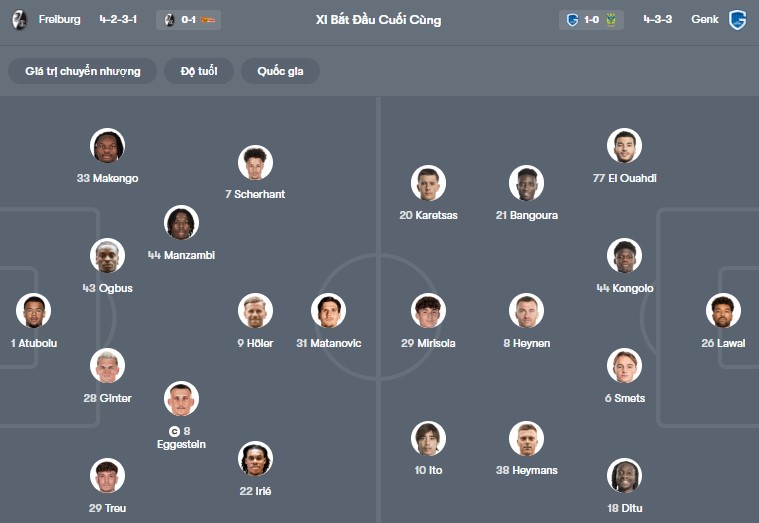Select the Giá trị chuyển nhượng filter
The width and height of the screenshot is (759, 523).
pos(83,71)
